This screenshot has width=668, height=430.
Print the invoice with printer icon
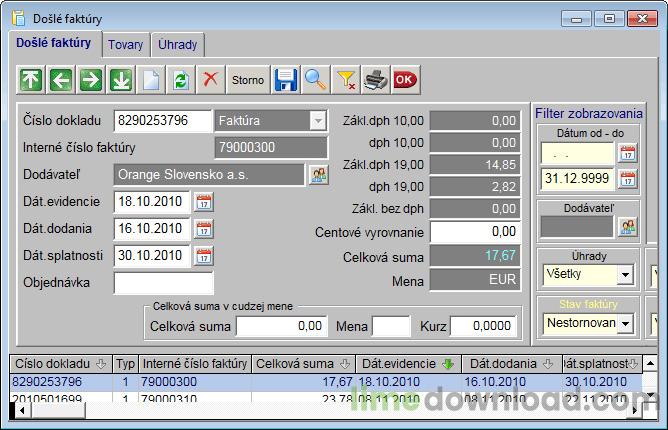point(375,79)
